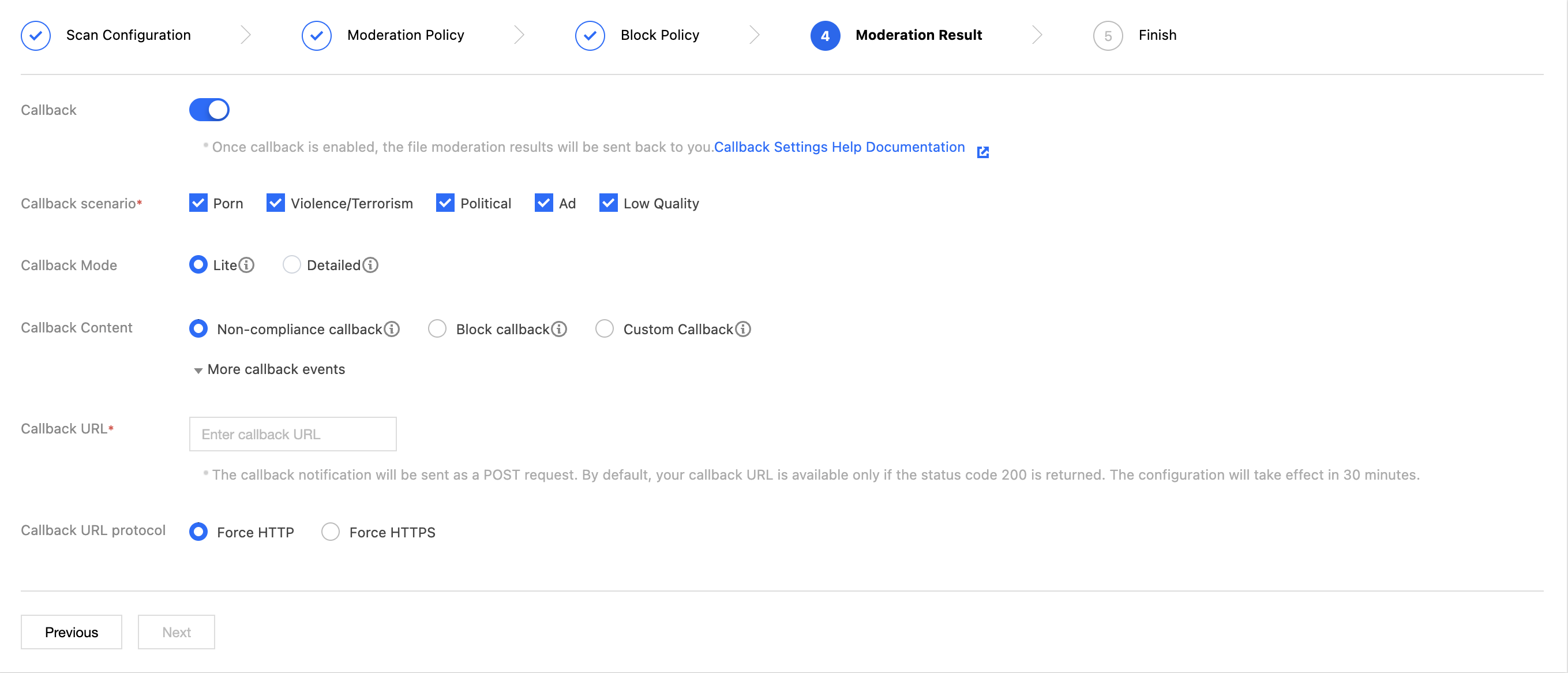The height and width of the screenshot is (673, 1568).
Task: Focus the Enter callback URL field
Action: 293,433
